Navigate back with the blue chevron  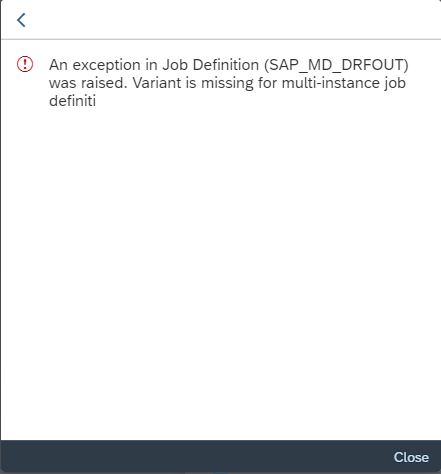tap(21, 20)
